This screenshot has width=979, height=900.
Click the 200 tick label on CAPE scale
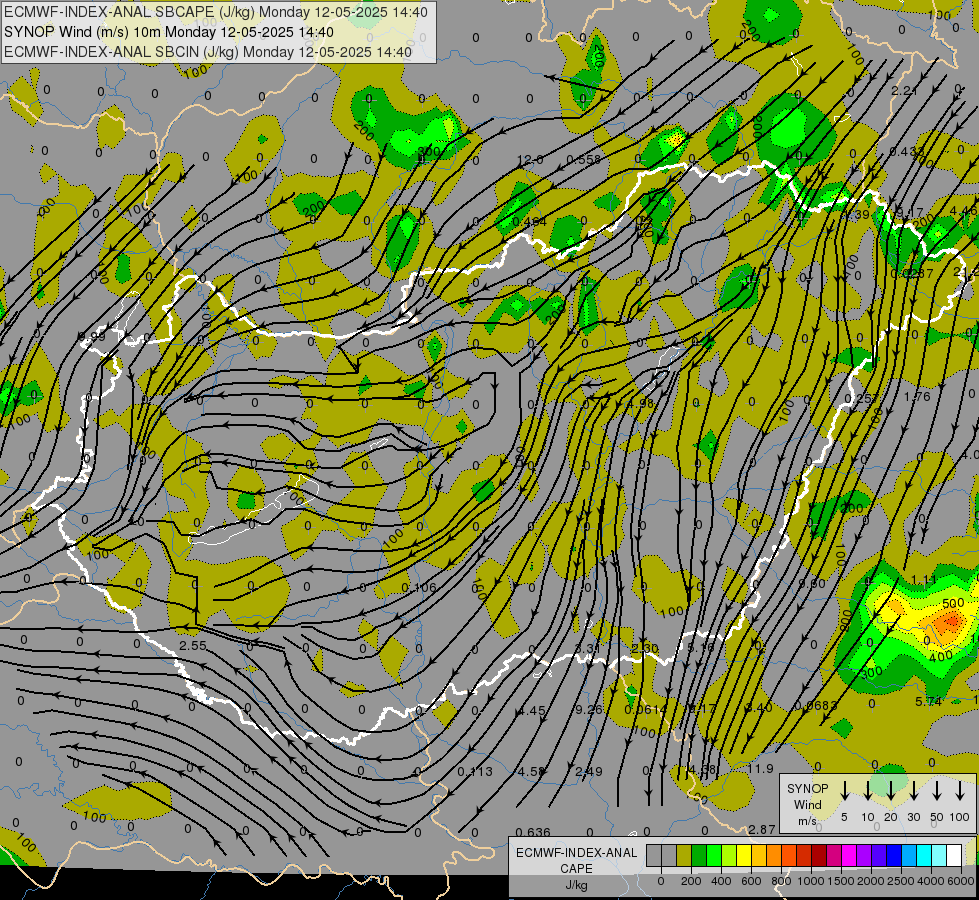pyautogui.click(x=691, y=881)
